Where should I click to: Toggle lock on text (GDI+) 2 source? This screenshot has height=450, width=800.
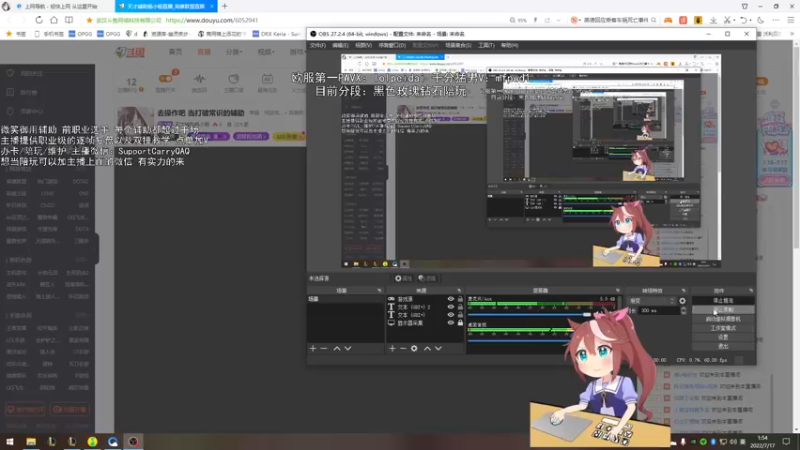pos(460,307)
